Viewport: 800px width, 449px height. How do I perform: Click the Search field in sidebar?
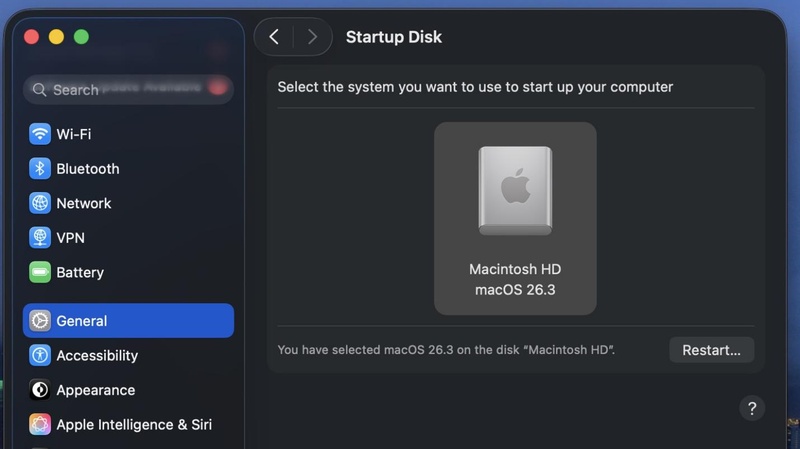(128, 90)
